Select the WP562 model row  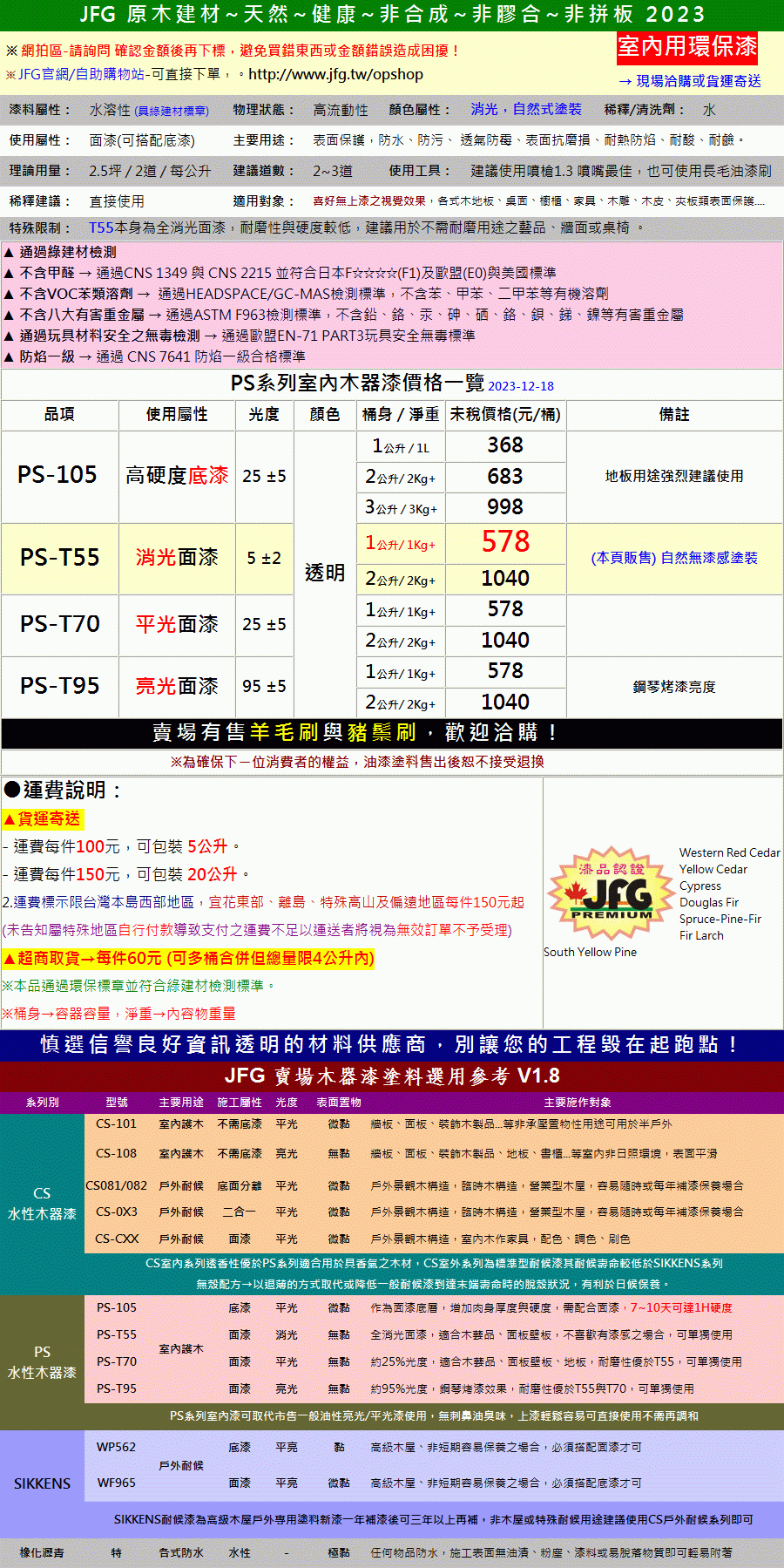434,1448
